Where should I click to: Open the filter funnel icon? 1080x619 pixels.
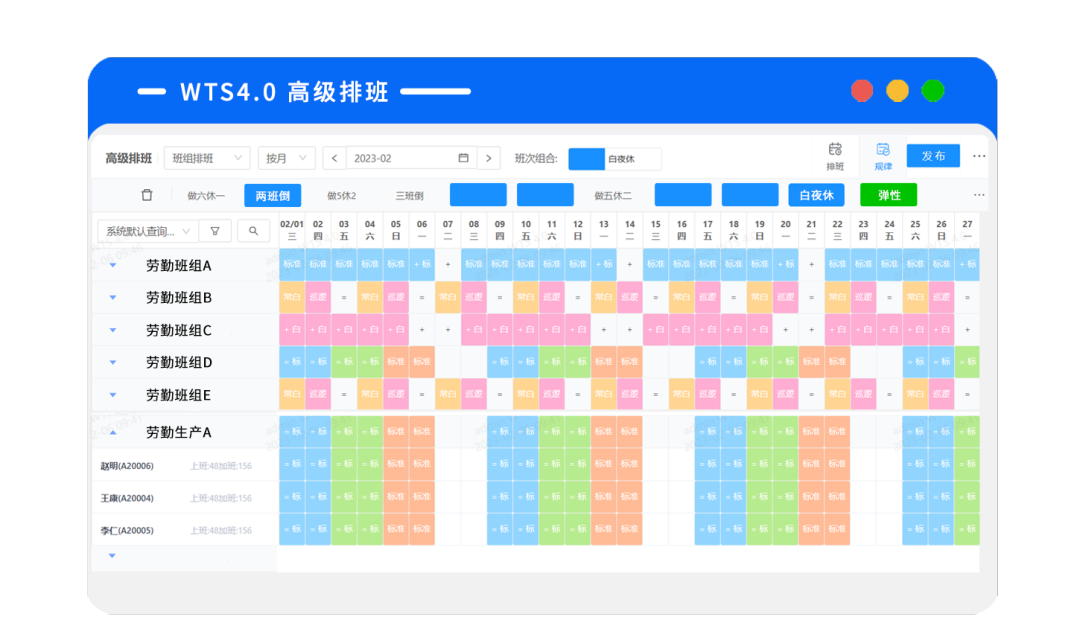[215, 231]
